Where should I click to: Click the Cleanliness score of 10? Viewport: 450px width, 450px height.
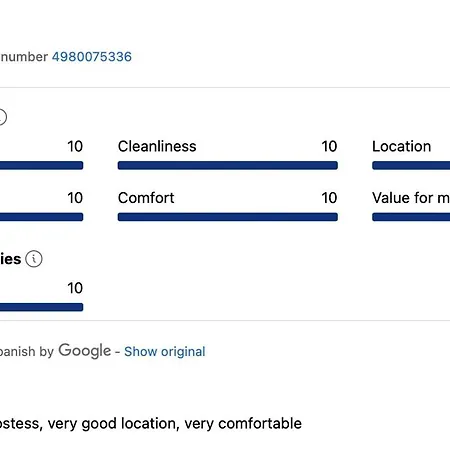pos(329,146)
